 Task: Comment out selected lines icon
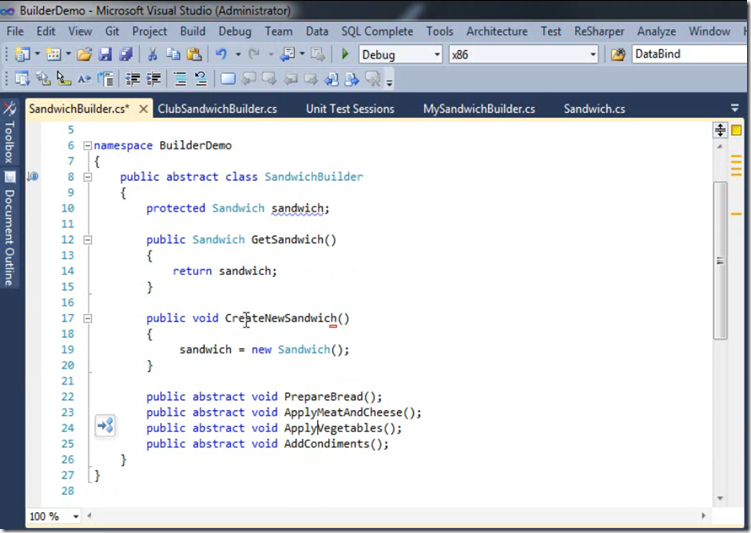[180, 79]
